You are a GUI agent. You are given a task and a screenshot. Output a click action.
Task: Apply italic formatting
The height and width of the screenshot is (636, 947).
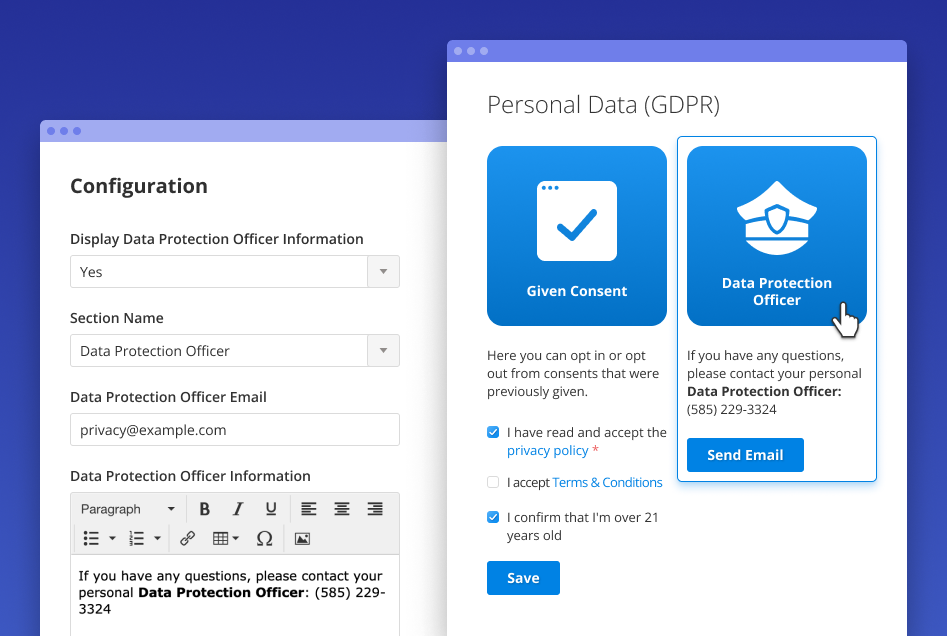238,509
